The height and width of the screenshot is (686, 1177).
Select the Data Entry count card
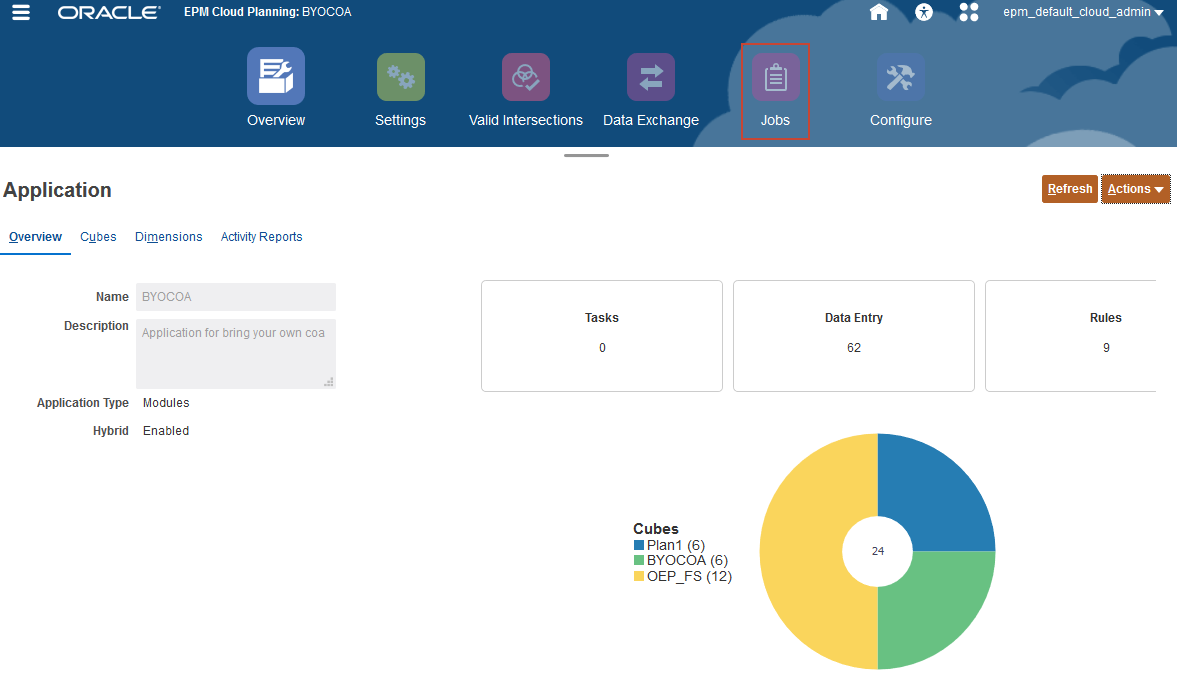click(853, 336)
